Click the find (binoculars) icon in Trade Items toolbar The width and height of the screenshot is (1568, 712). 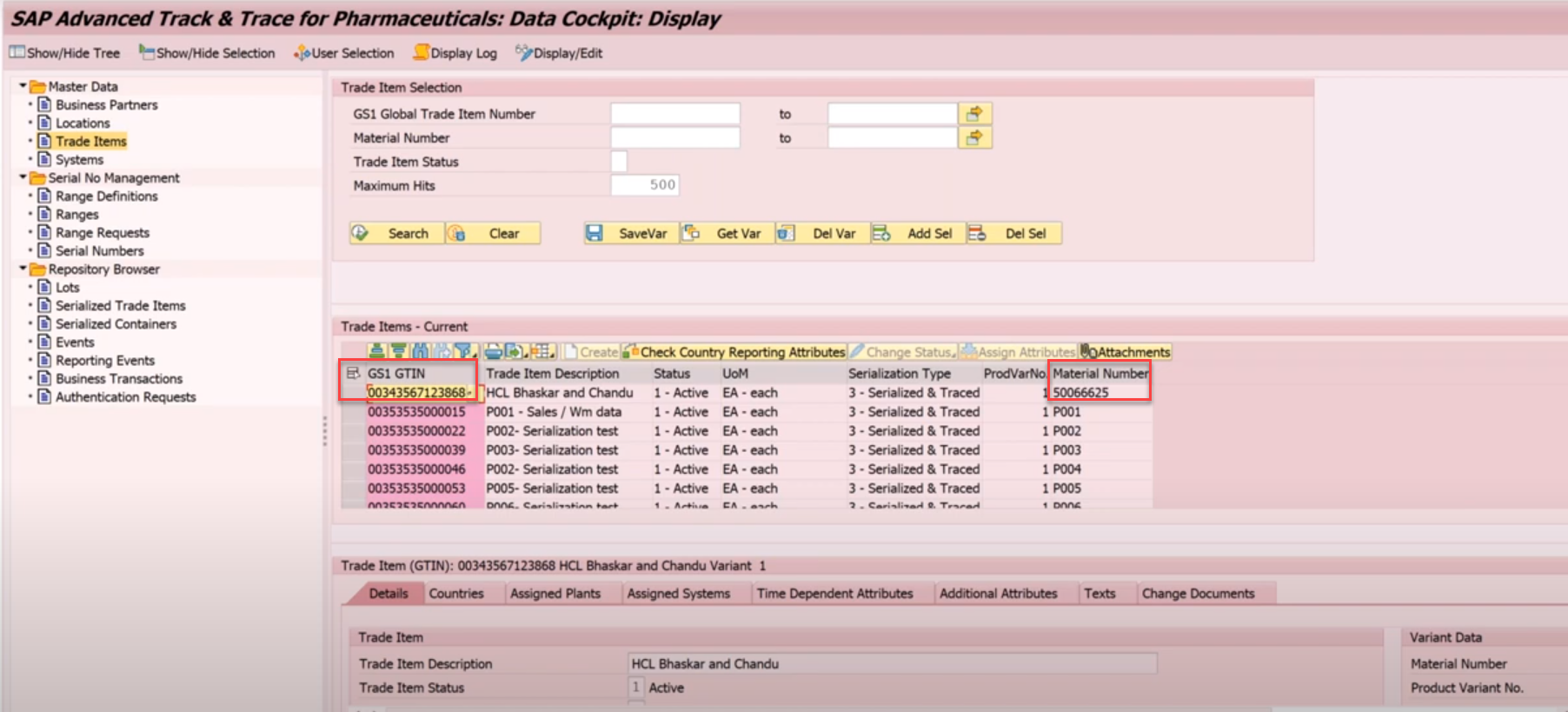click(x=421, y=351)
